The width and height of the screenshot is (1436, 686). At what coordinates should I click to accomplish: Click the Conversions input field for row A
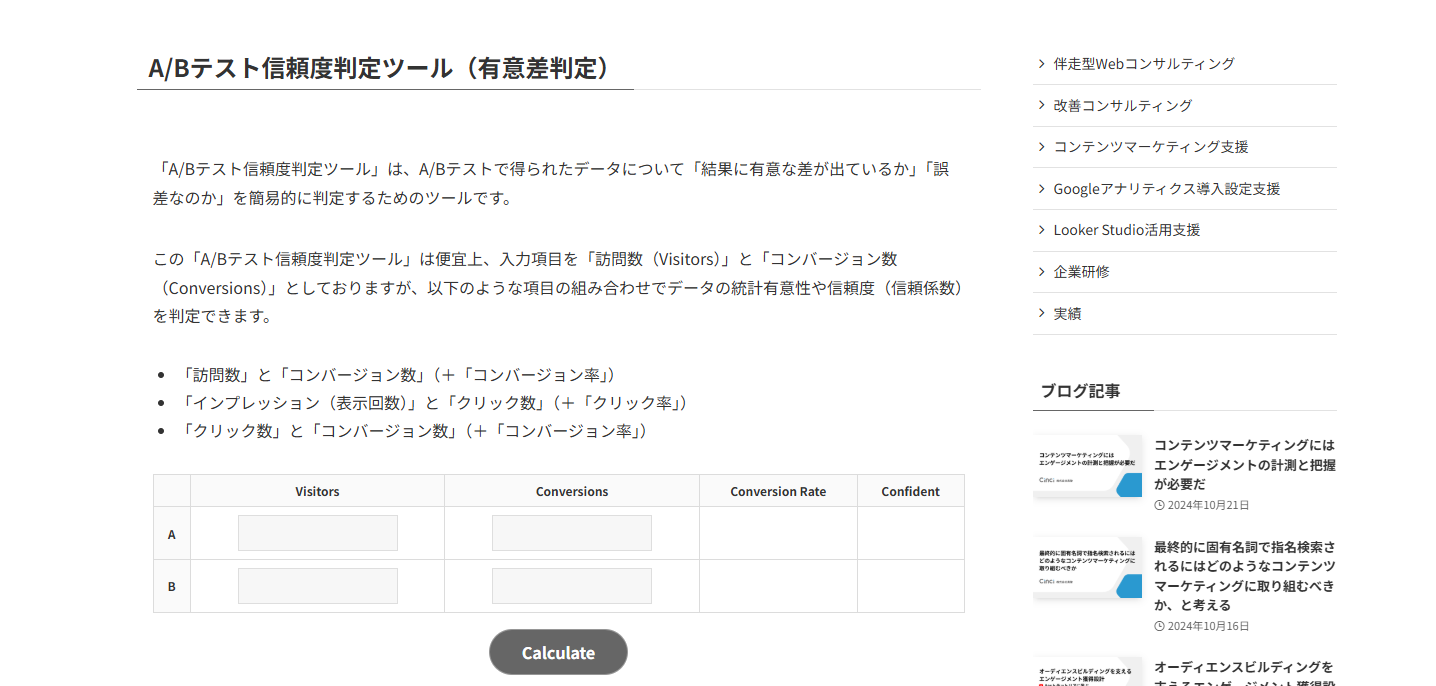click(x=571, y=532)
